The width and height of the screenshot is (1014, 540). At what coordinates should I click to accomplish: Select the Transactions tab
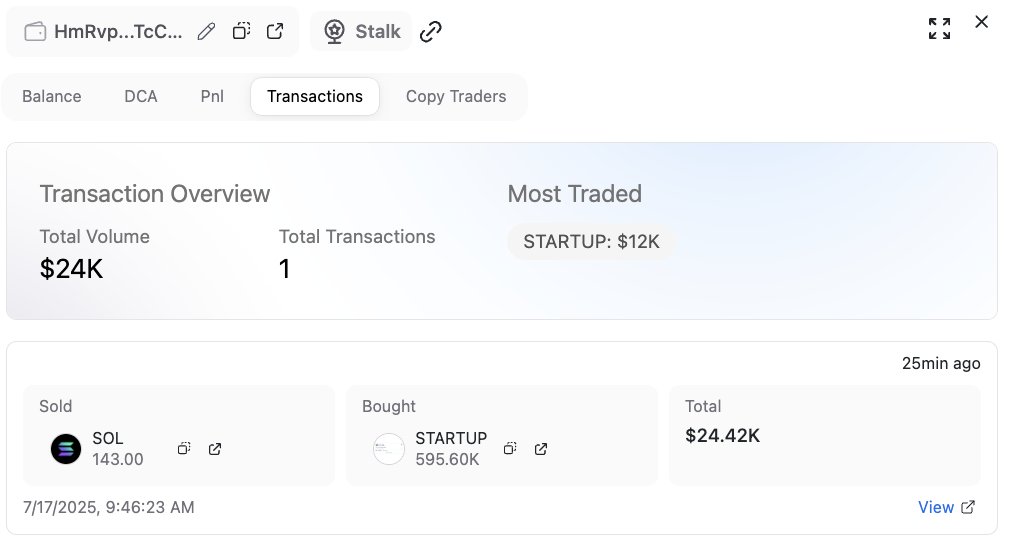pos(315,96)
